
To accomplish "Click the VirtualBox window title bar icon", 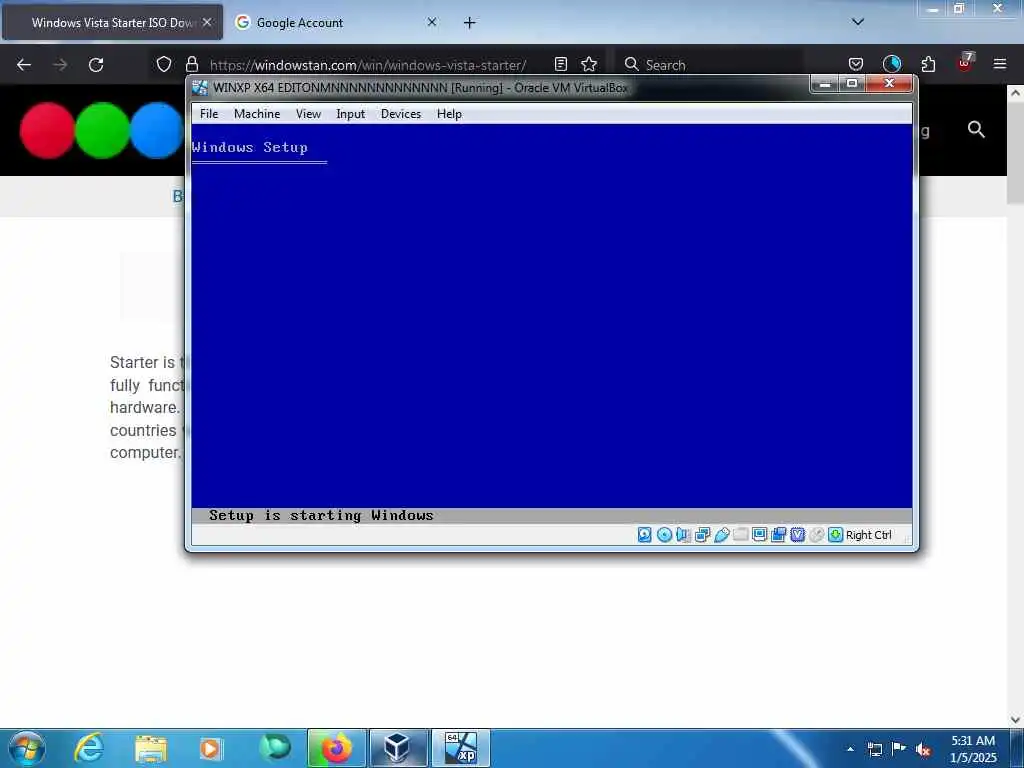I will pos(200,88).
